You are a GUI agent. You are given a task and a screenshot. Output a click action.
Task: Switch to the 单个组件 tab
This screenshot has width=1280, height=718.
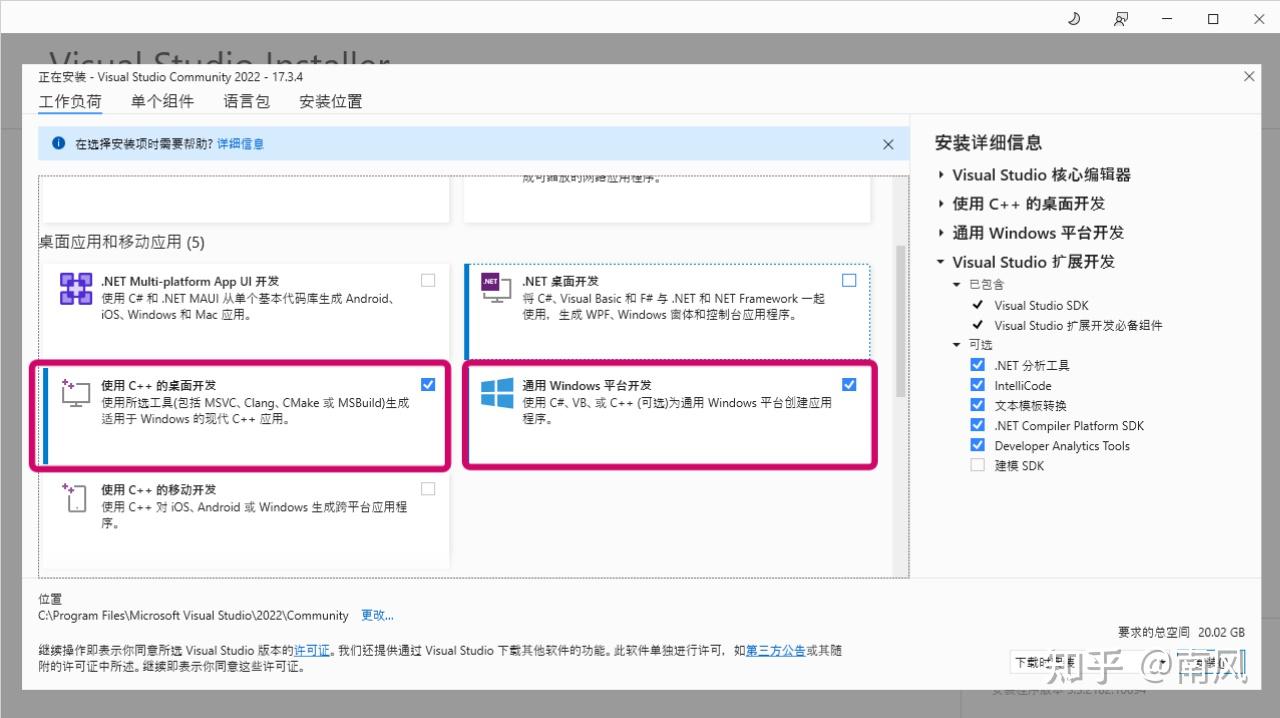[162, 101]
